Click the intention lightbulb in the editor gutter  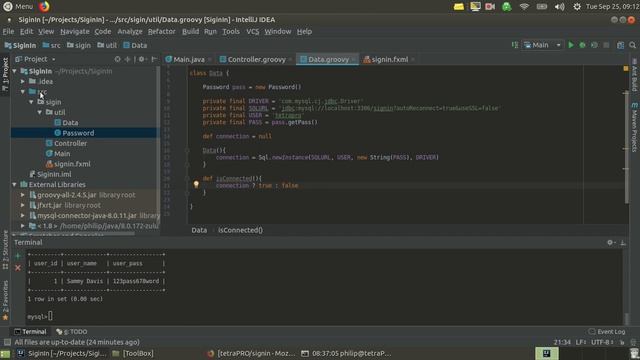pyautogui.click(x=196, y=184)
